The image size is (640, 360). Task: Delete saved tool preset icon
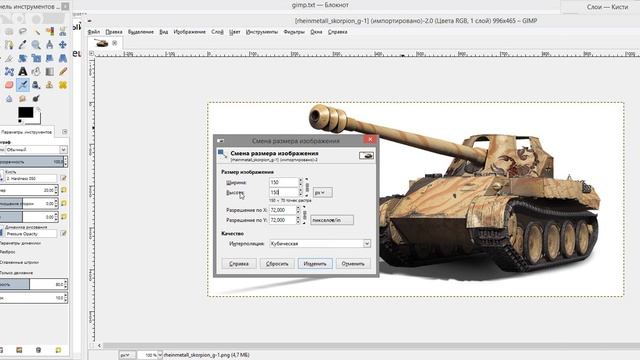pos(38,350)
